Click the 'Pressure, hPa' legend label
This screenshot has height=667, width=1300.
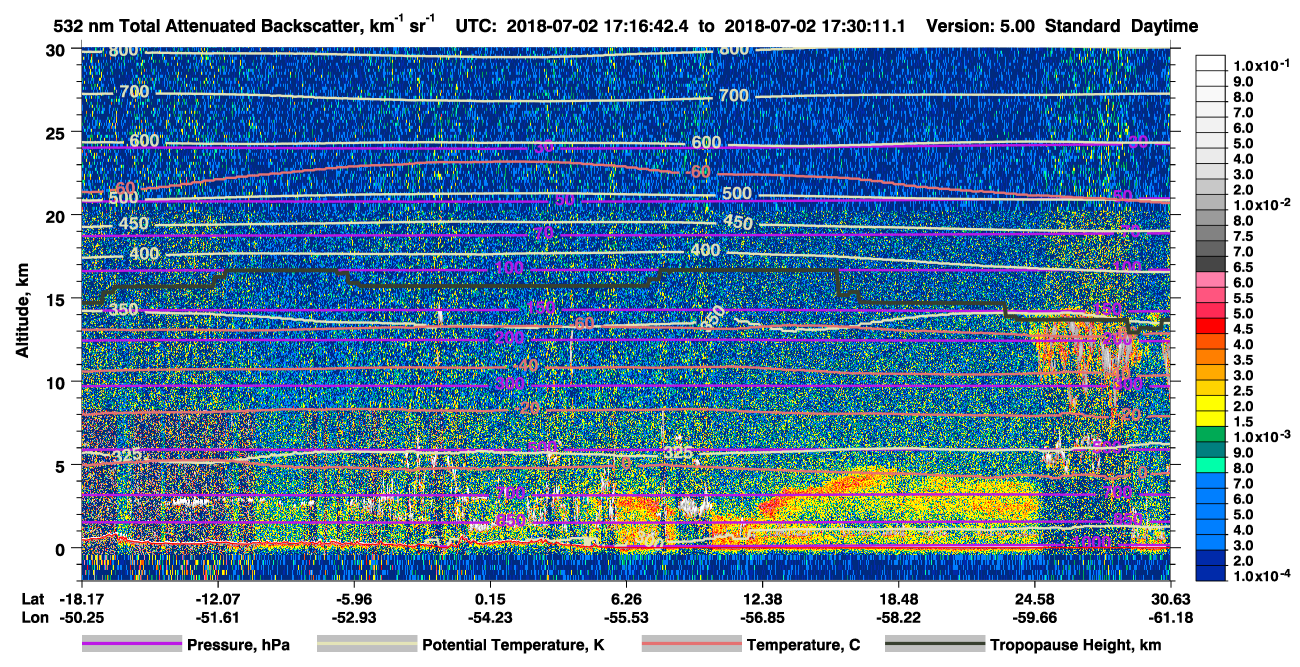(x=238, y=645)
